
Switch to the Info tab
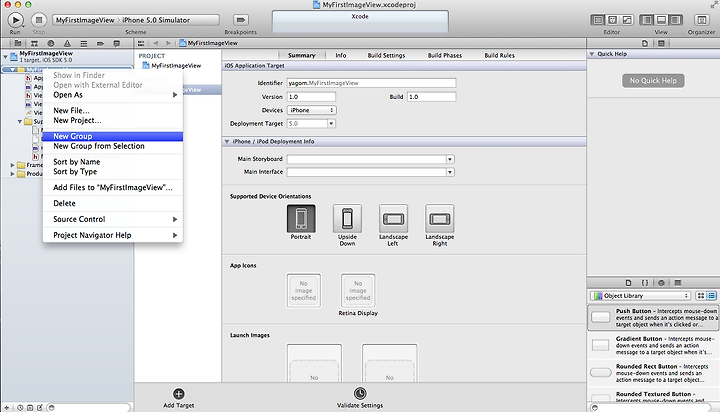pos(341,55)
